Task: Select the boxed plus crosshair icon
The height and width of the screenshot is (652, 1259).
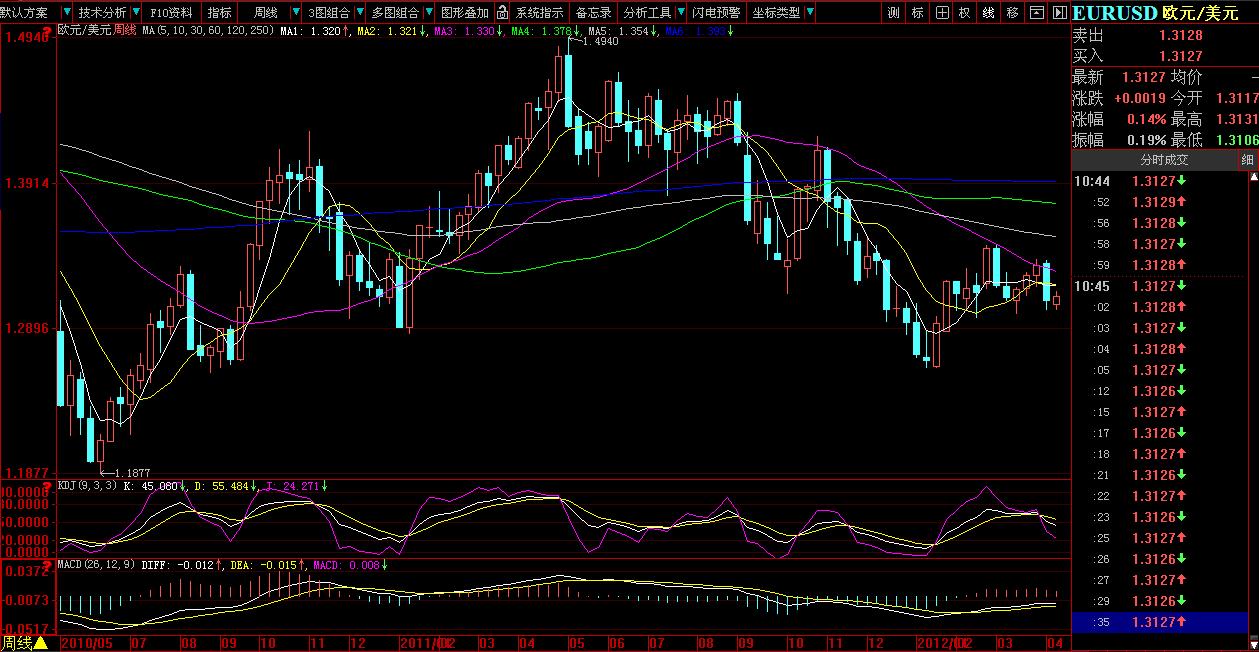Action: tap(940, 13)
